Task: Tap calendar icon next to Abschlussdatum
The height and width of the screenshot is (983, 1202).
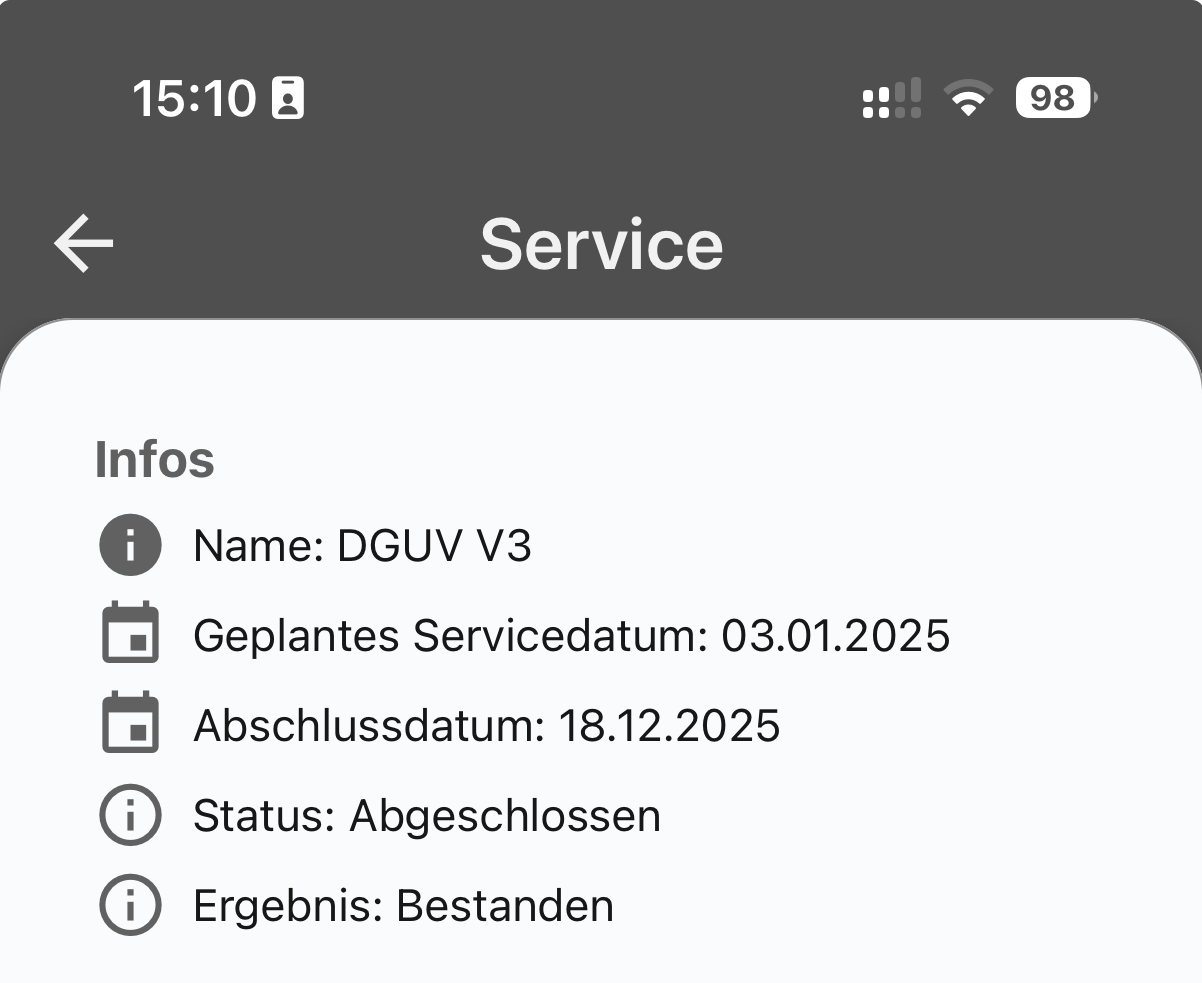Action: tap(130, 723)
